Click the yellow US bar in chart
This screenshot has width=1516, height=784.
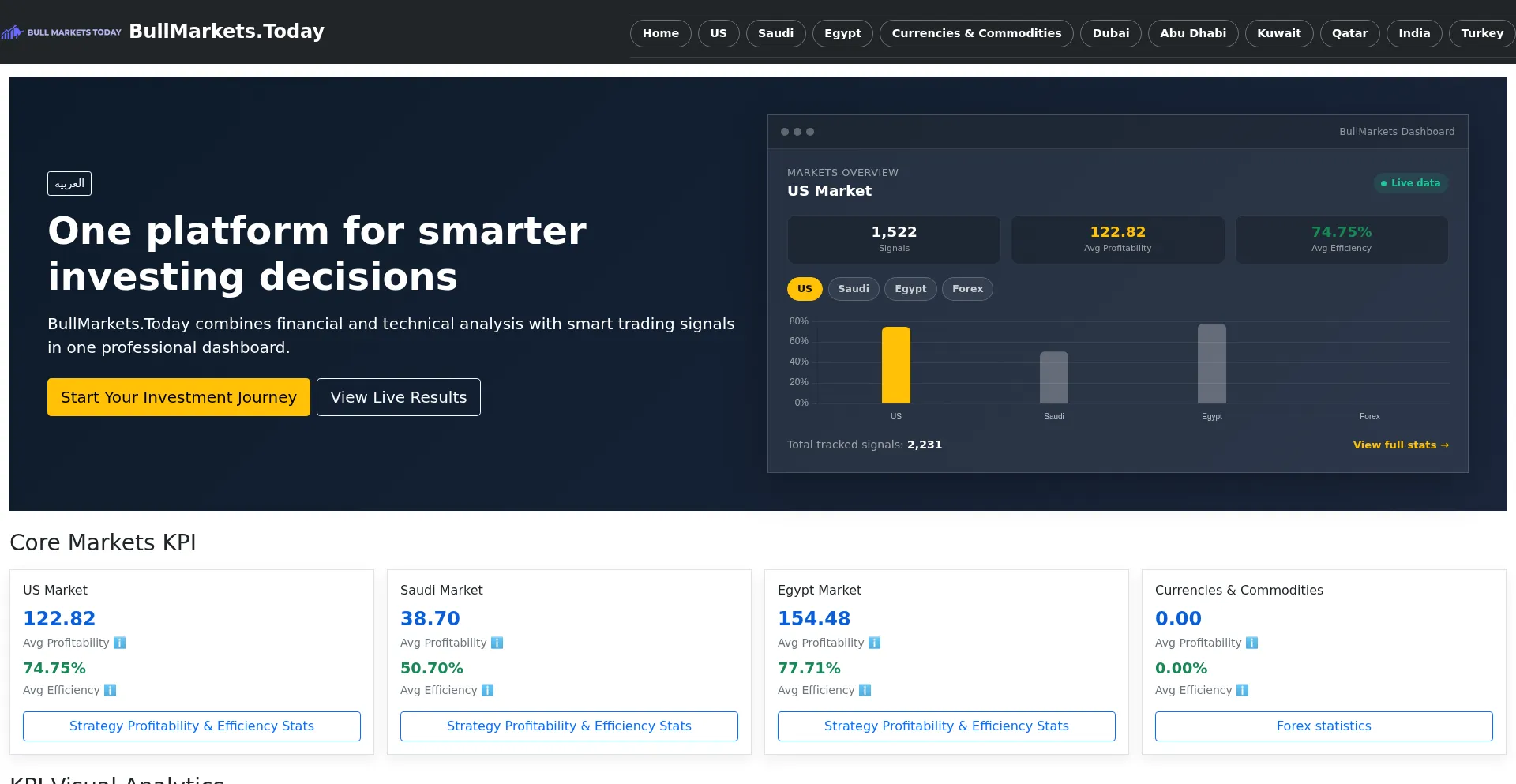[x=896, y=365]
